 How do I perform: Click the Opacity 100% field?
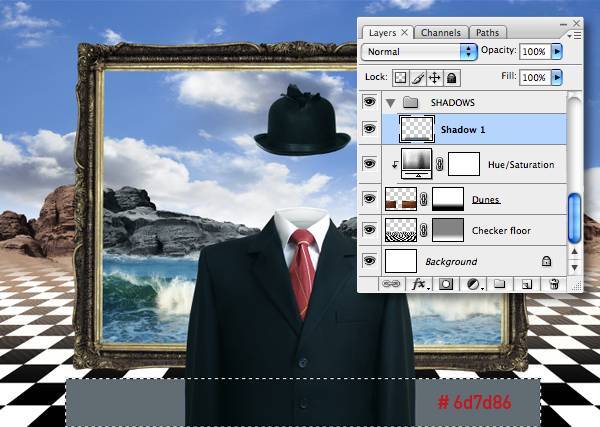pyautogui.click(x=535, y=51)
